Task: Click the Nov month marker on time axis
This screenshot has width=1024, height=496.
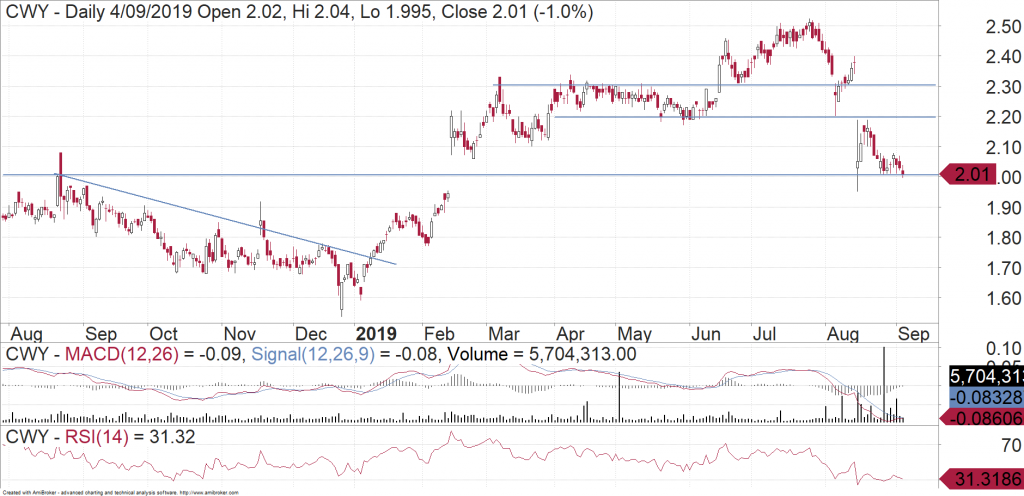Action: pyautogui.click(x=237, y=333)
